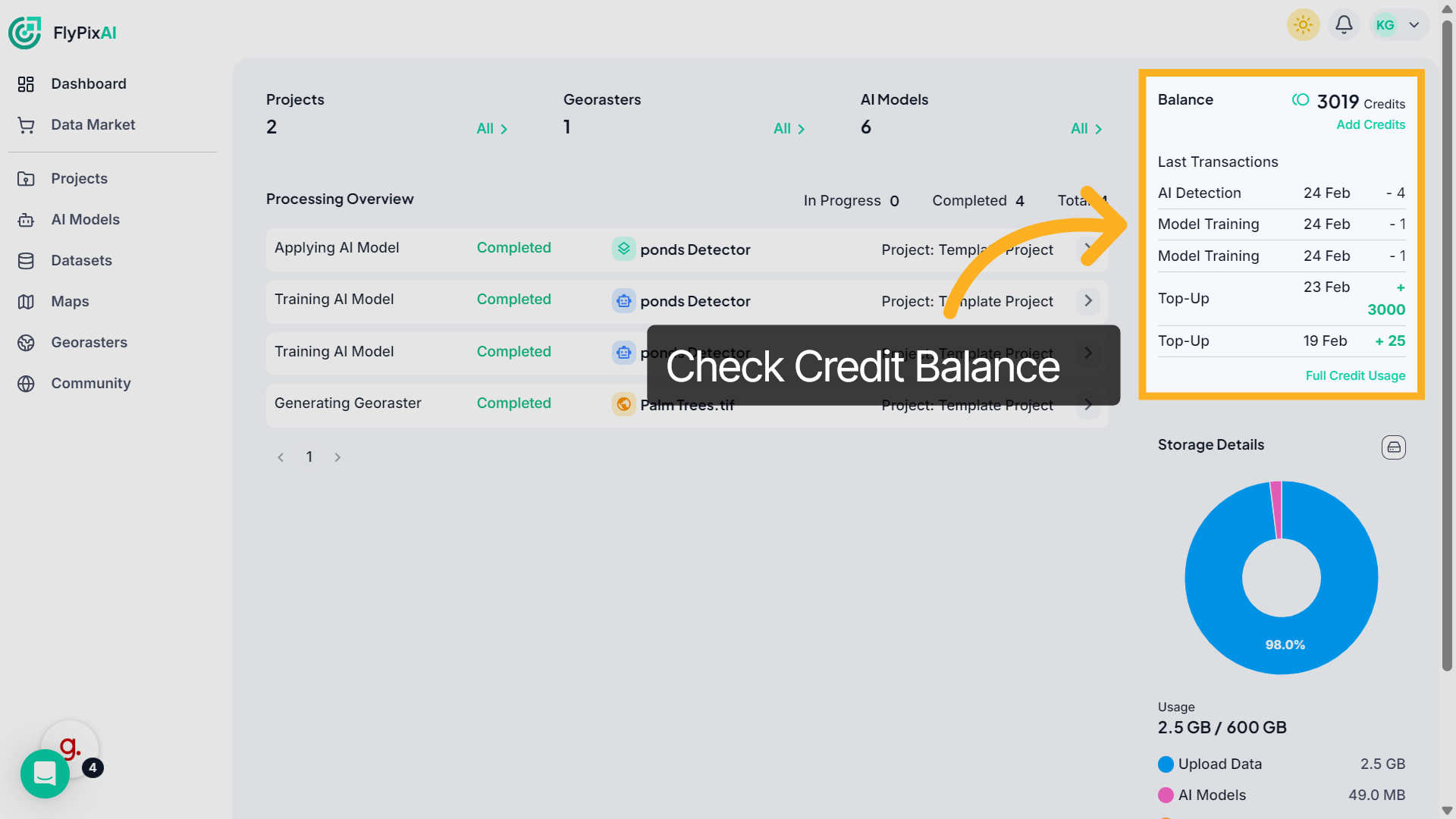This screenshot has width=1456, height=819.
Task: Toggle the light theme sun button
Action: pyautogui.click(x=1303, y=25)
